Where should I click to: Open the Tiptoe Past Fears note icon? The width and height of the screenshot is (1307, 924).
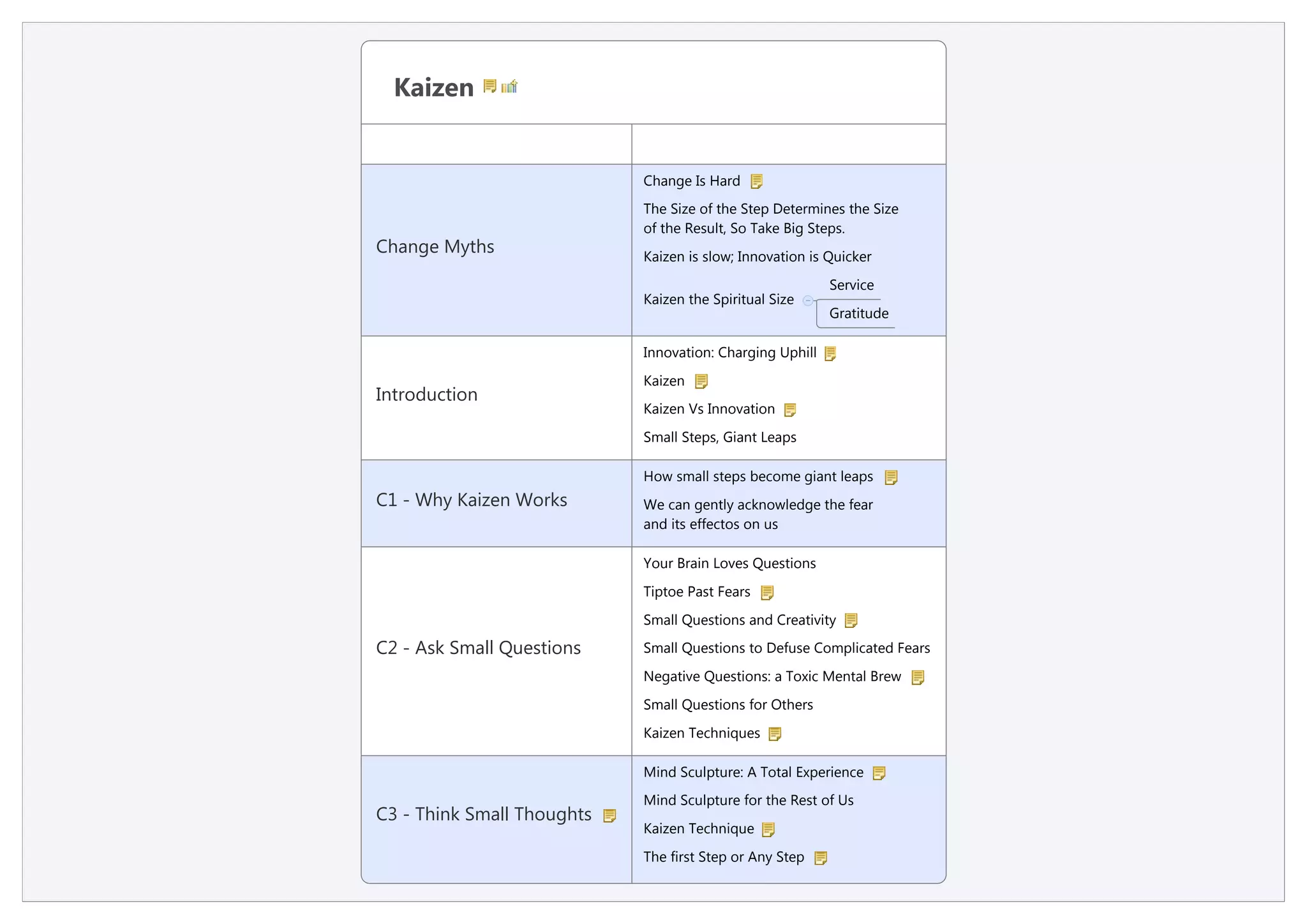(767, 593)
